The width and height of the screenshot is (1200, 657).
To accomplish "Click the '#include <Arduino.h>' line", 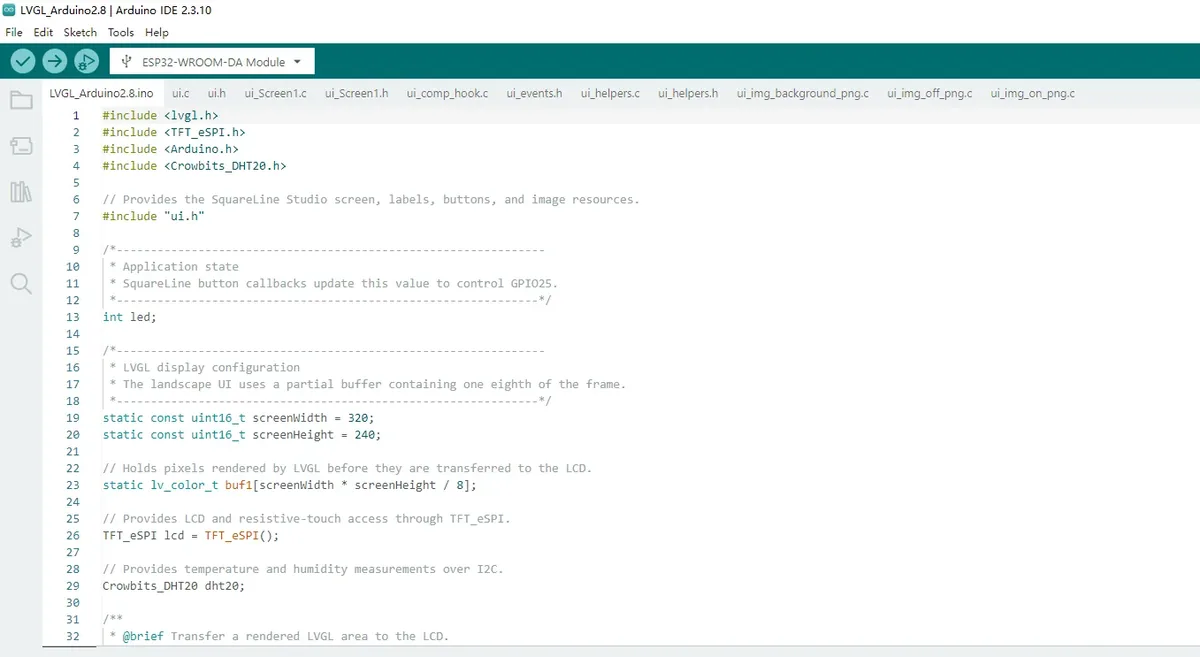I will pyautogui.click(x=170, y=149).
